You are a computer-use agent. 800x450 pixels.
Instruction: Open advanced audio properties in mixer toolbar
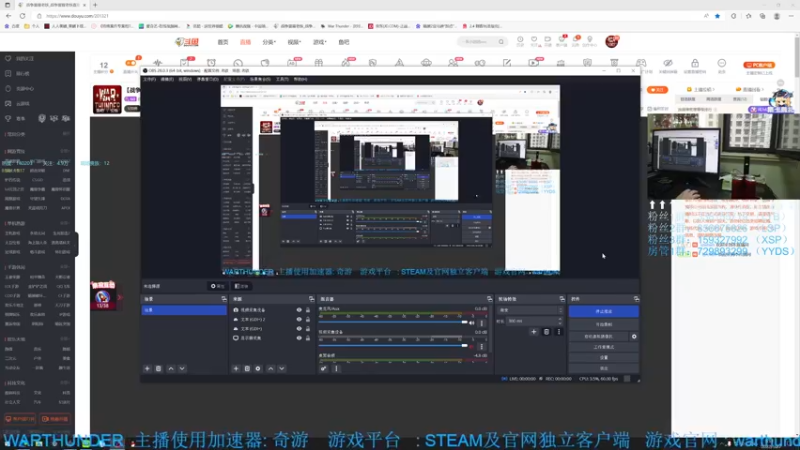coord(323,368)
